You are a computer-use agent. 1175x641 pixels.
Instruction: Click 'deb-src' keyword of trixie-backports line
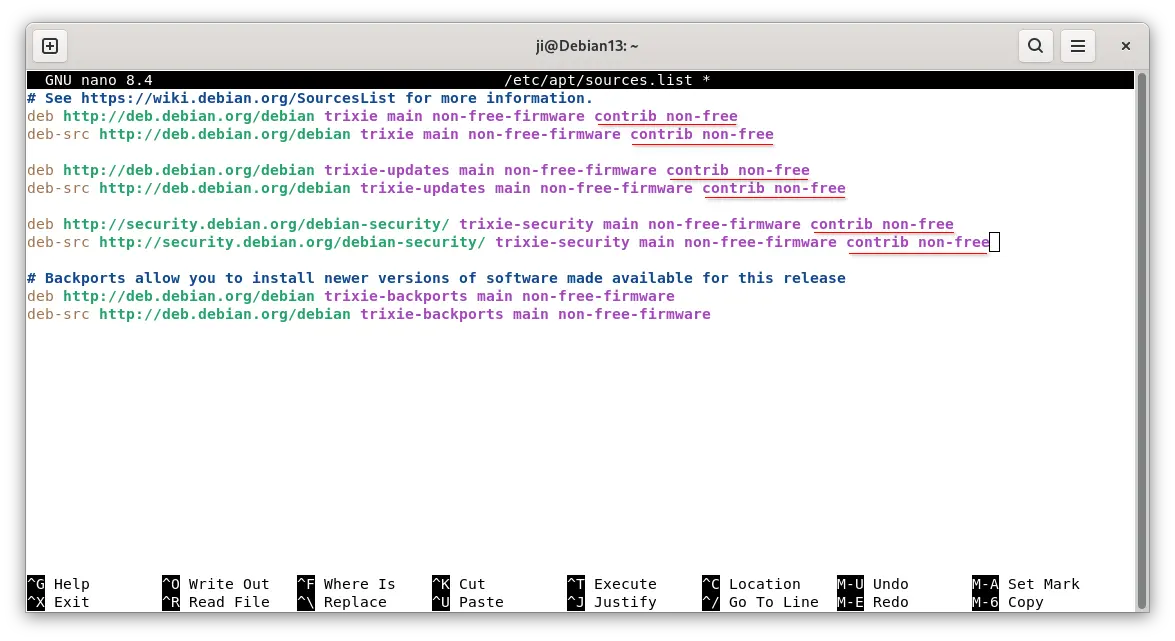[58, 314]
